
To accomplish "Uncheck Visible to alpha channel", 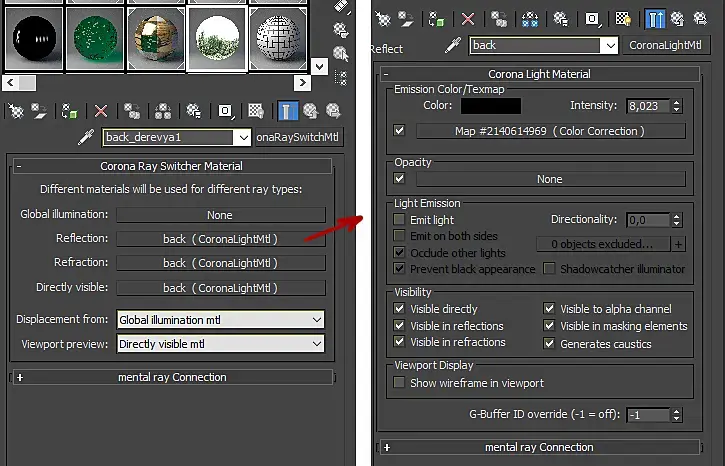I will [549, 308].
